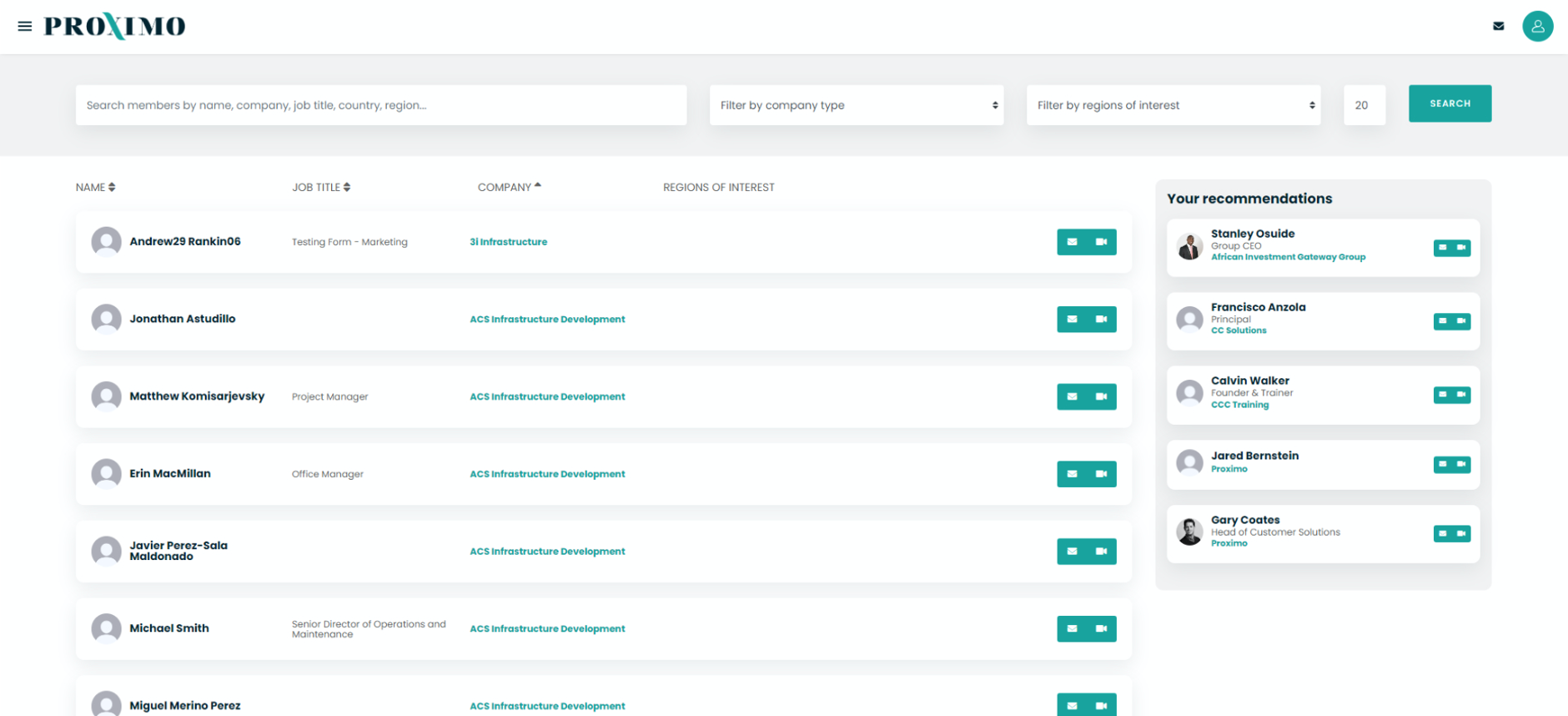
Task: Video call recommended member Stanley Osuide
Action: point(1461,248)
